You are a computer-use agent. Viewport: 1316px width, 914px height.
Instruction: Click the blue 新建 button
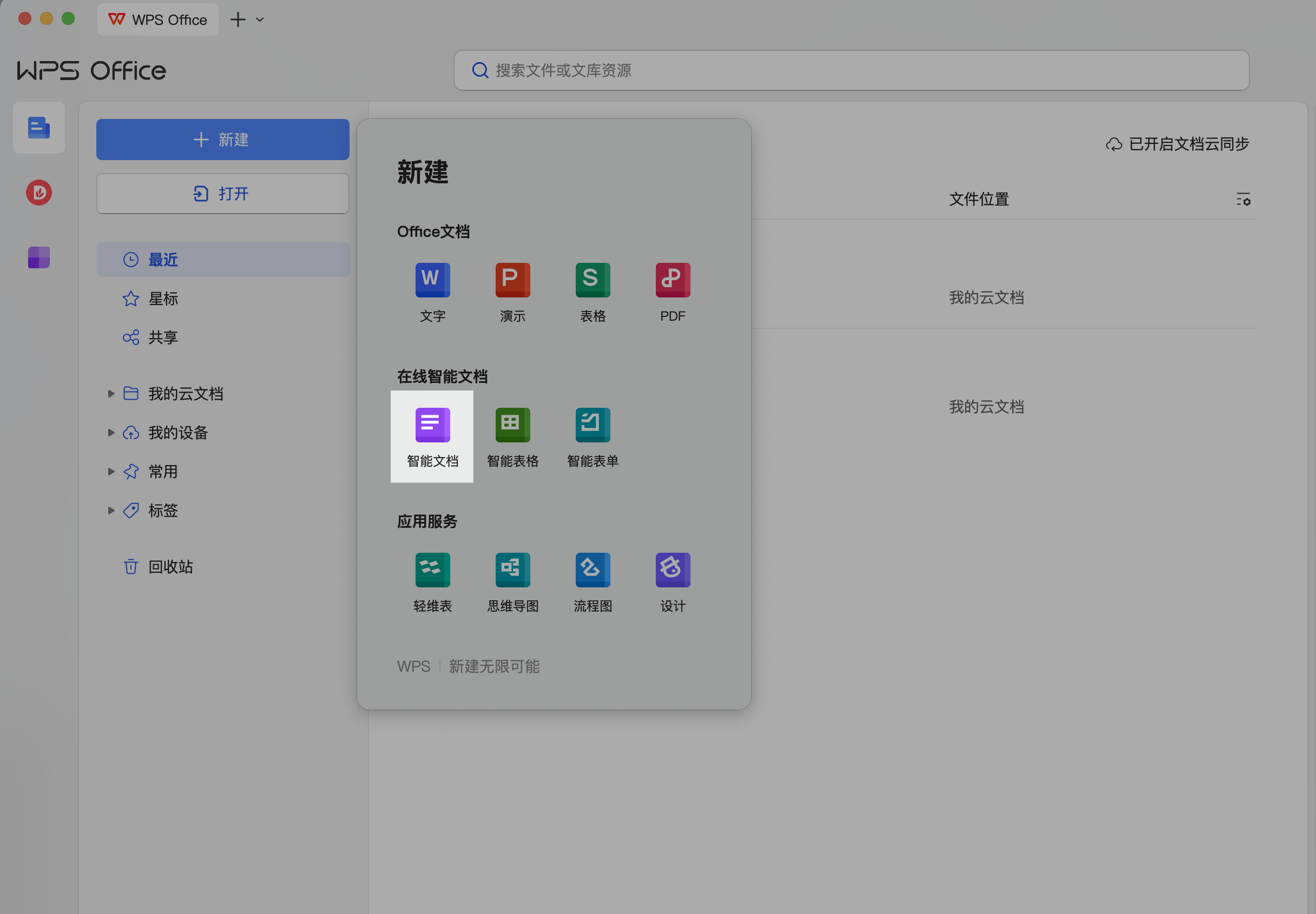222,139
